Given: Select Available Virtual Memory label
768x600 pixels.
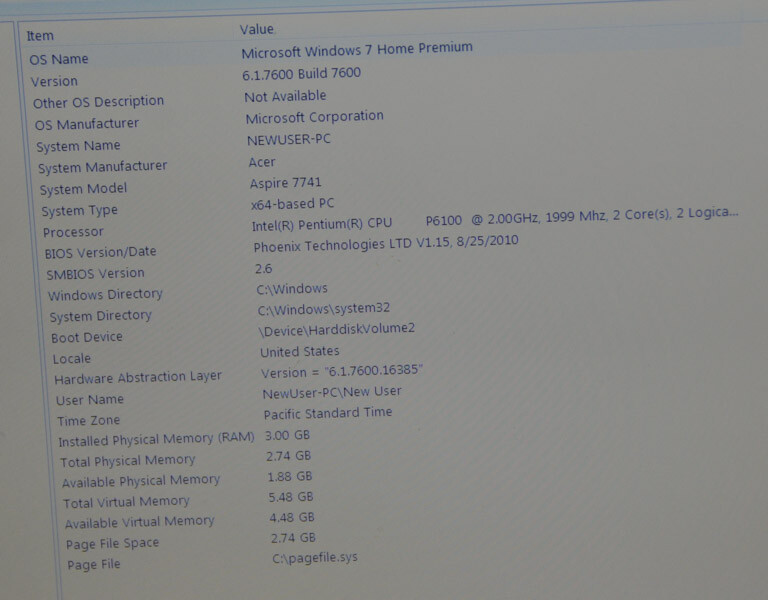Looking at the screenshot, I should [140, 522].
